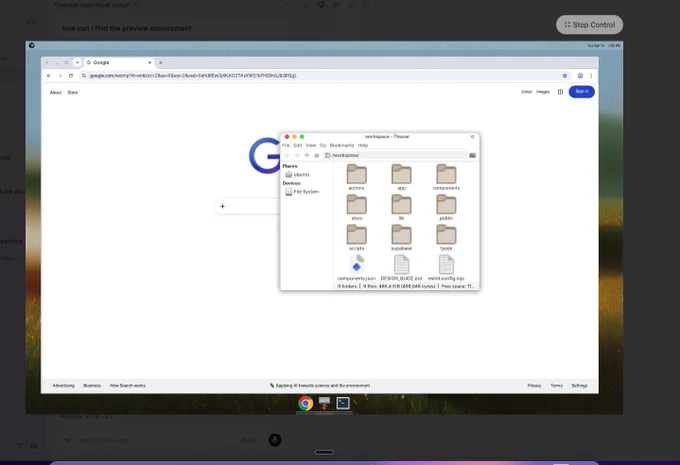The image size is (680, 465).
Task: Click Thunar home folder toolbar icon
Action: tap(317, 155)
